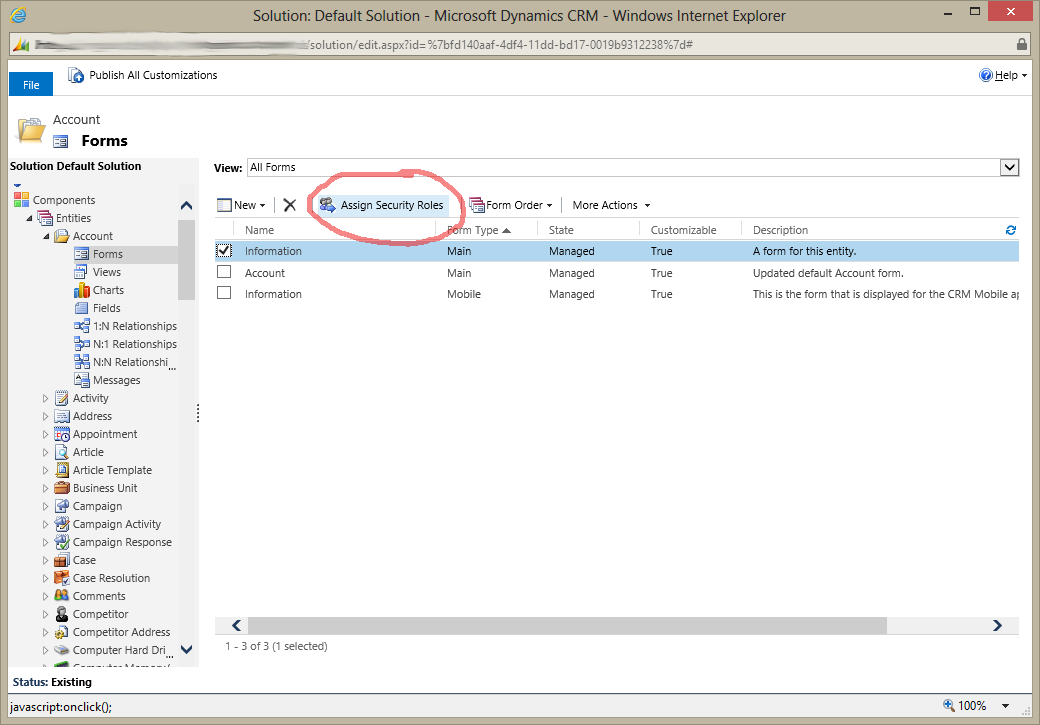Click the Delete X icon in toolbar
Image resolution: width=1040 pixels, height=725 pixels.
[289, 205]
